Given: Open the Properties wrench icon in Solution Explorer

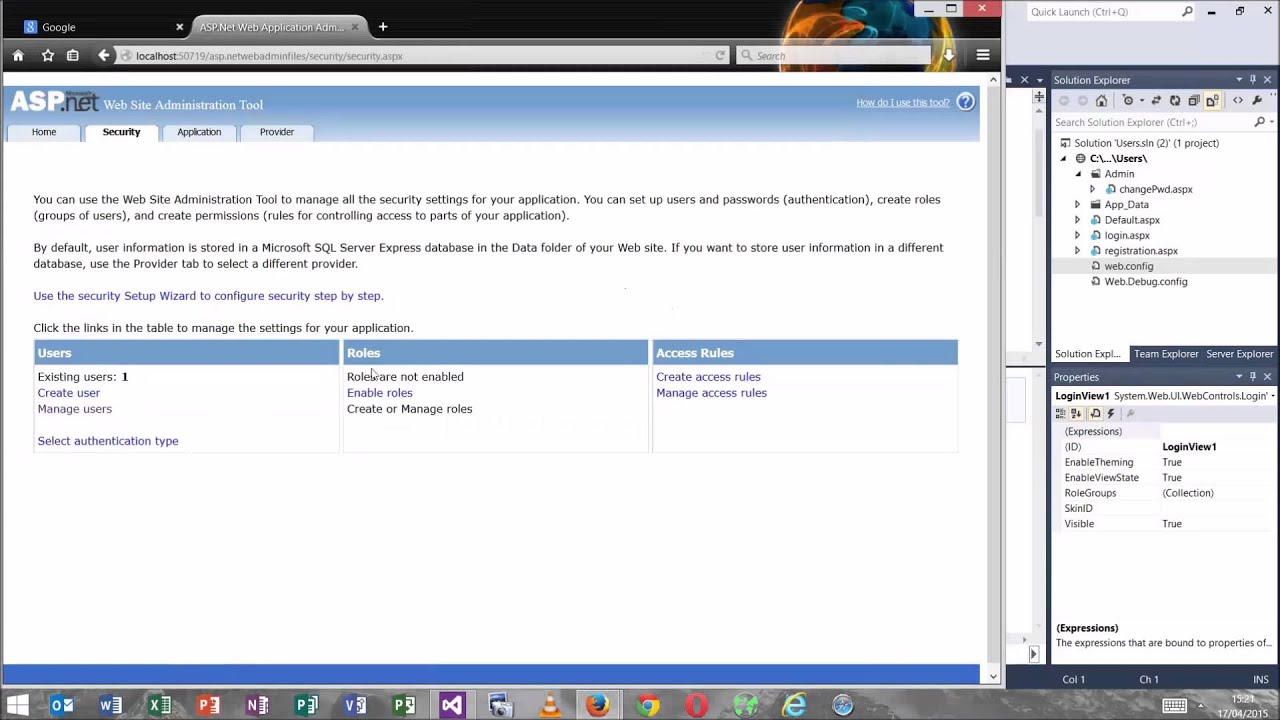Looking at the screenshot, I should (1257, 101).
